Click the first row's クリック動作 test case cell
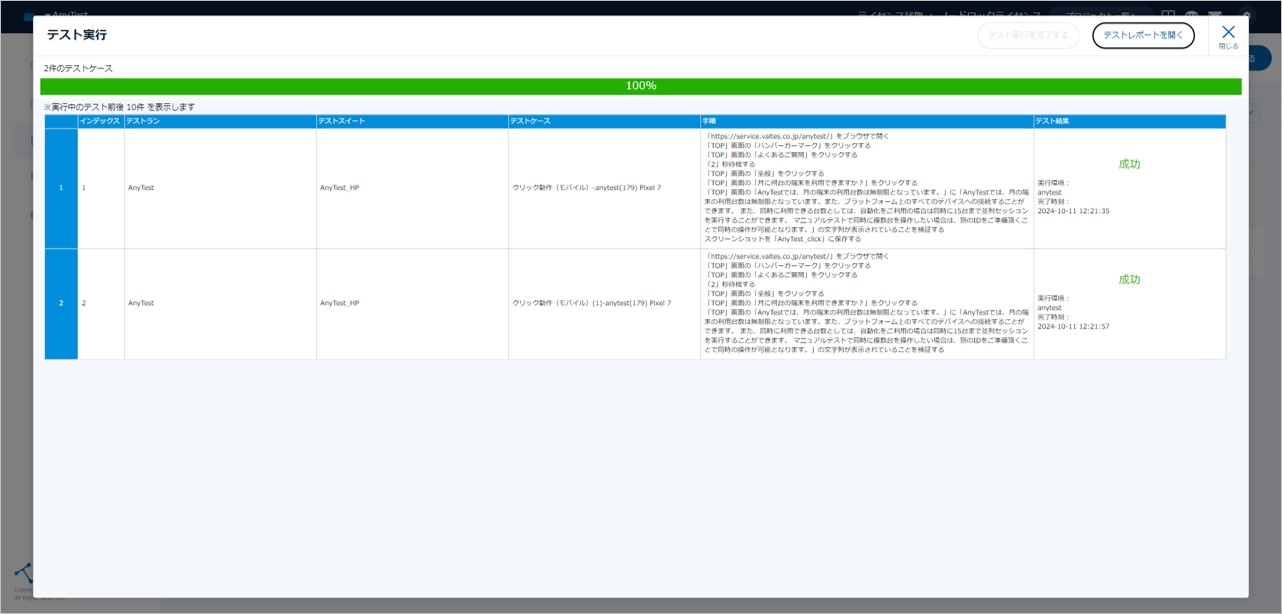Image resolution: width=1282 pixels, height=614 pixels. click(x=586, y=188)
